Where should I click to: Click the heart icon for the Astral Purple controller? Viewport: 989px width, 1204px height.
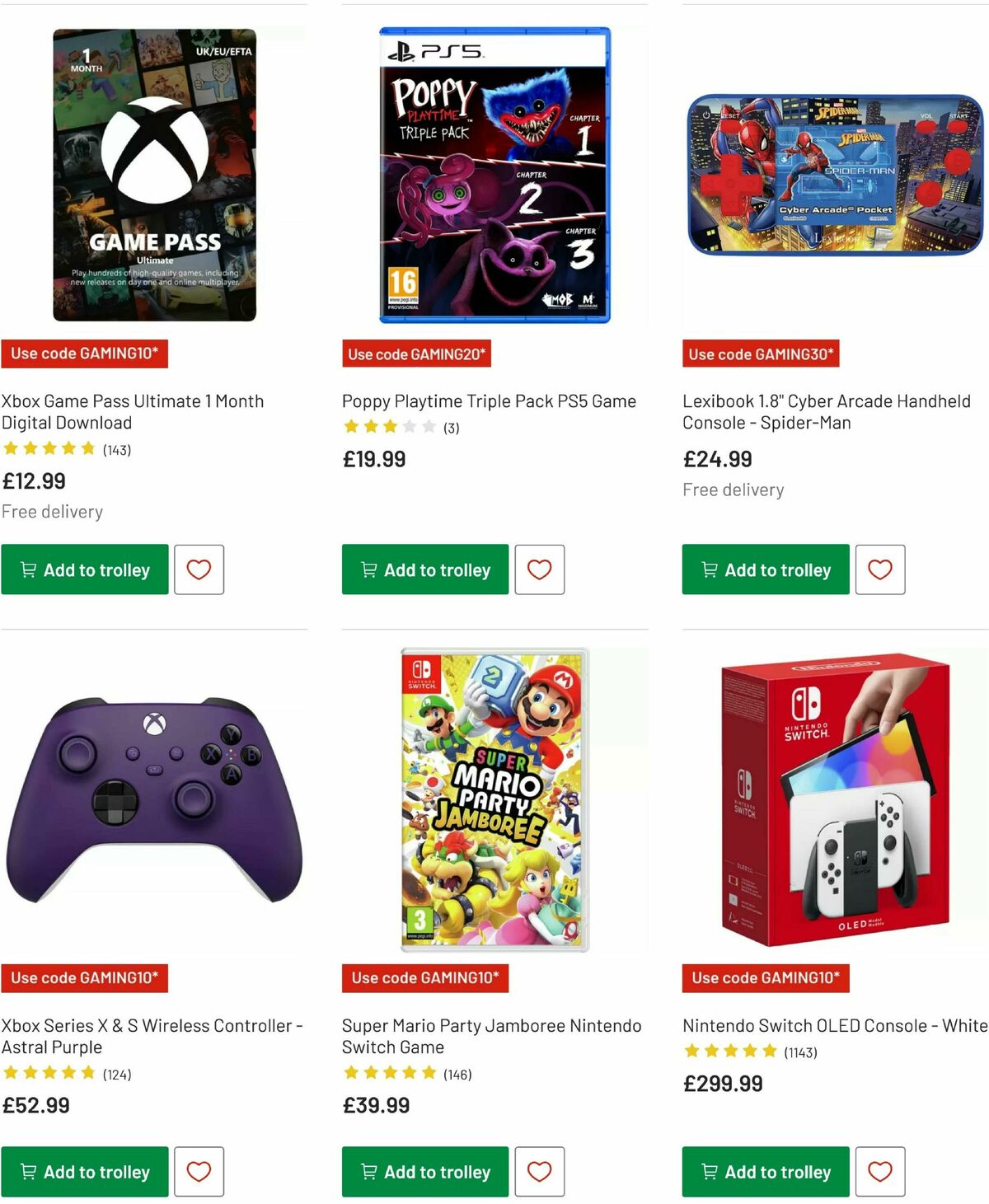(x=199, y=1171)
